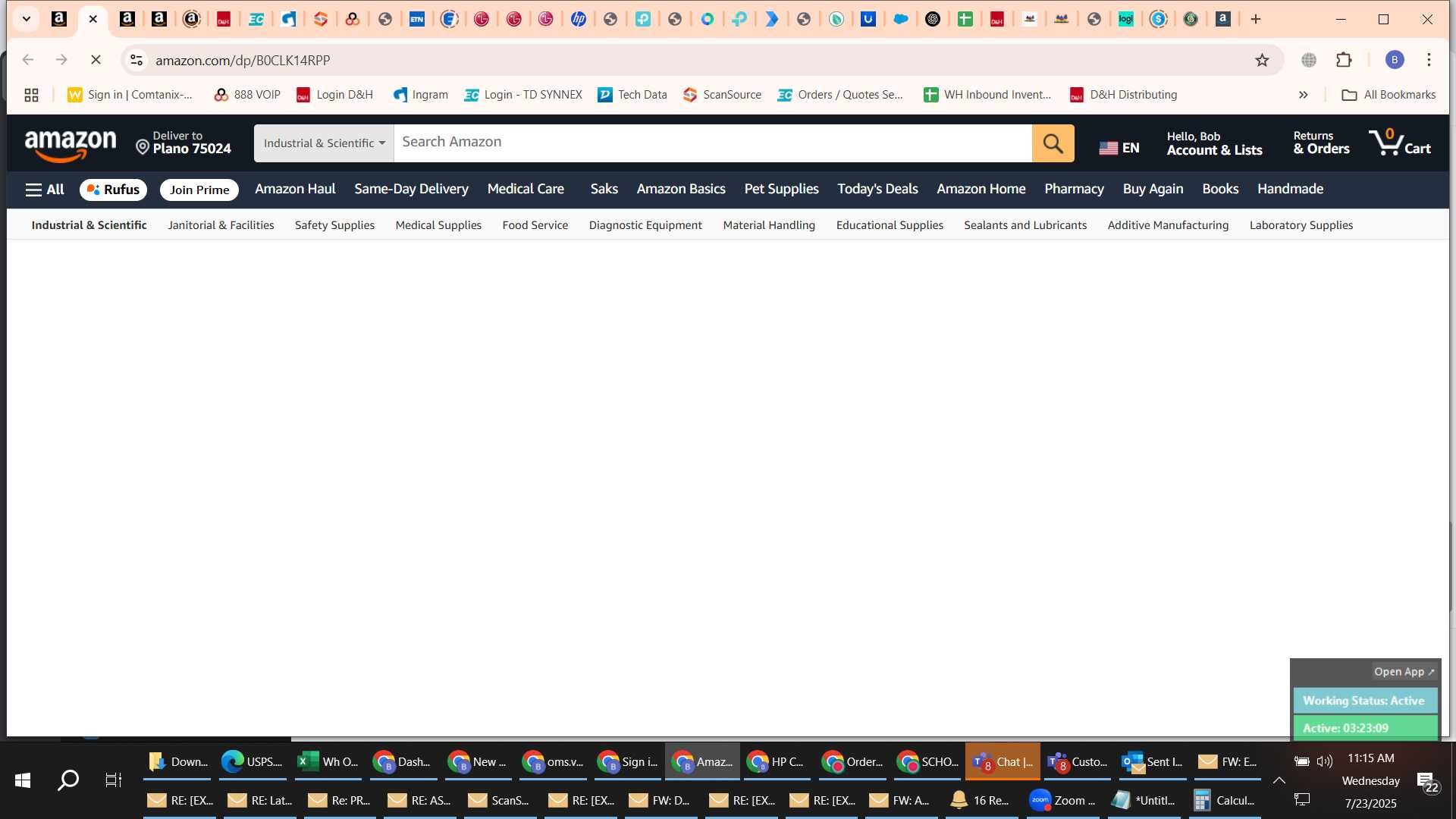Open Windows Start menu

point(23,780)
